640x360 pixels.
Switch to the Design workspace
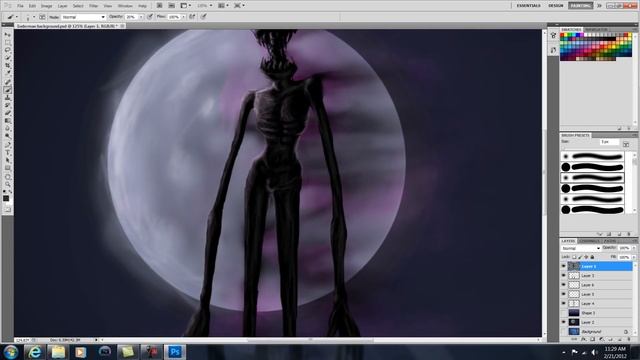556,6
